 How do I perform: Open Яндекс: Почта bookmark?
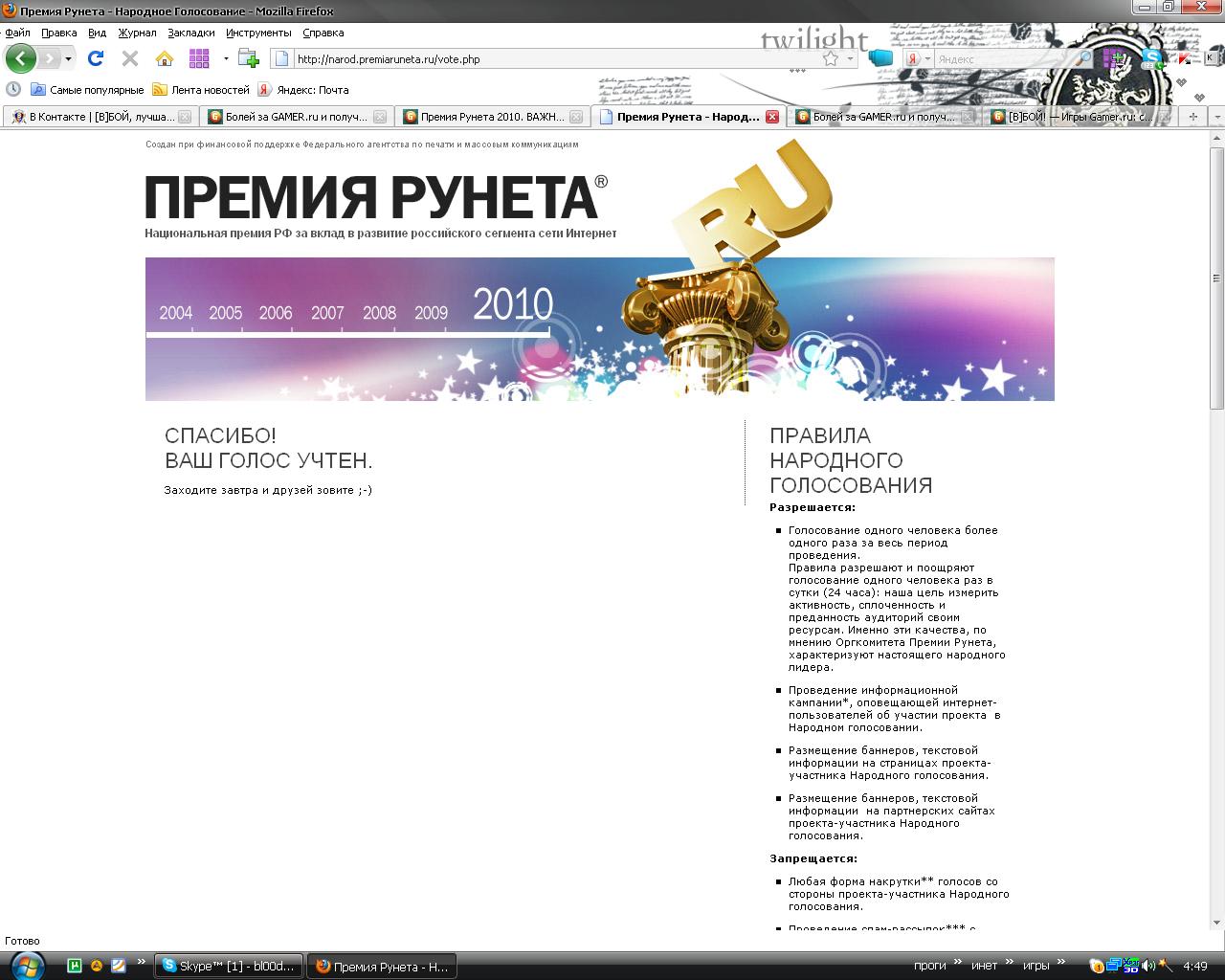pos(303,90)
